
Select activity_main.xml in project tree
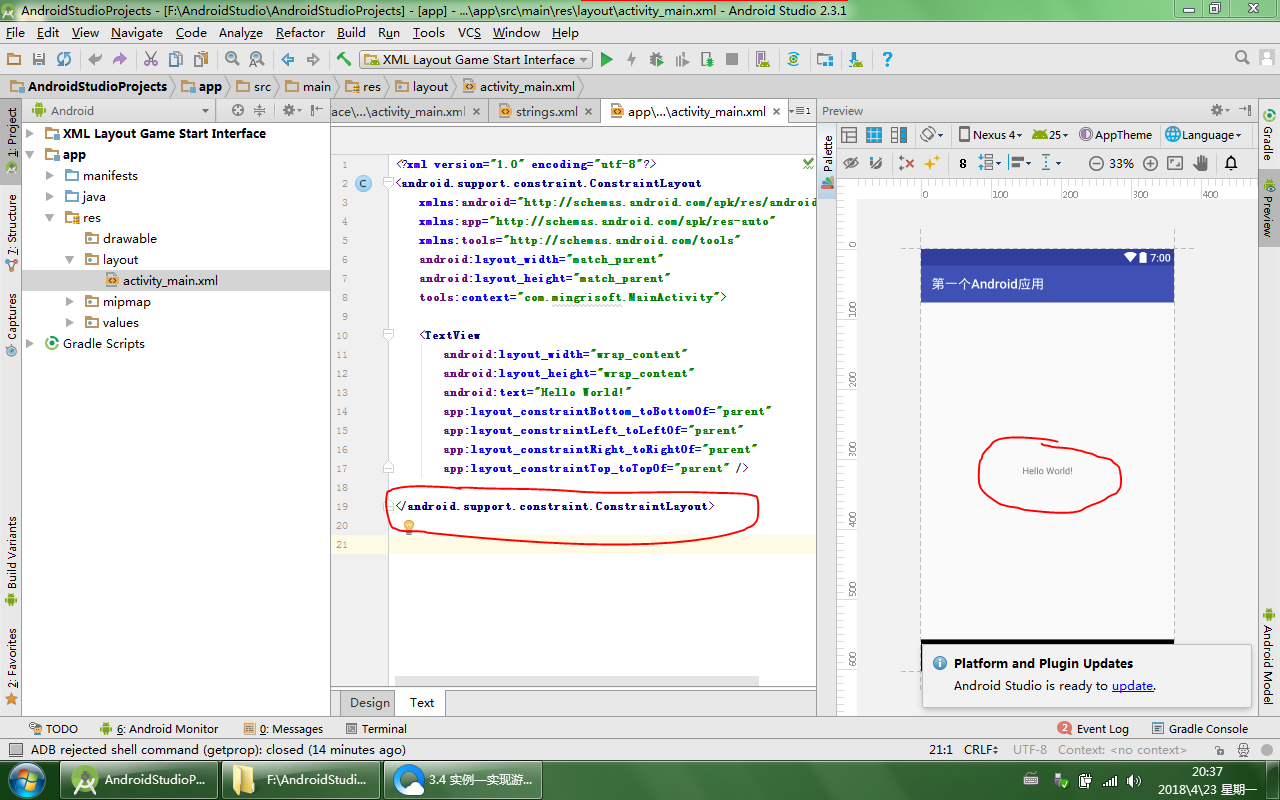pyautogui.click(x=170, y=281)
